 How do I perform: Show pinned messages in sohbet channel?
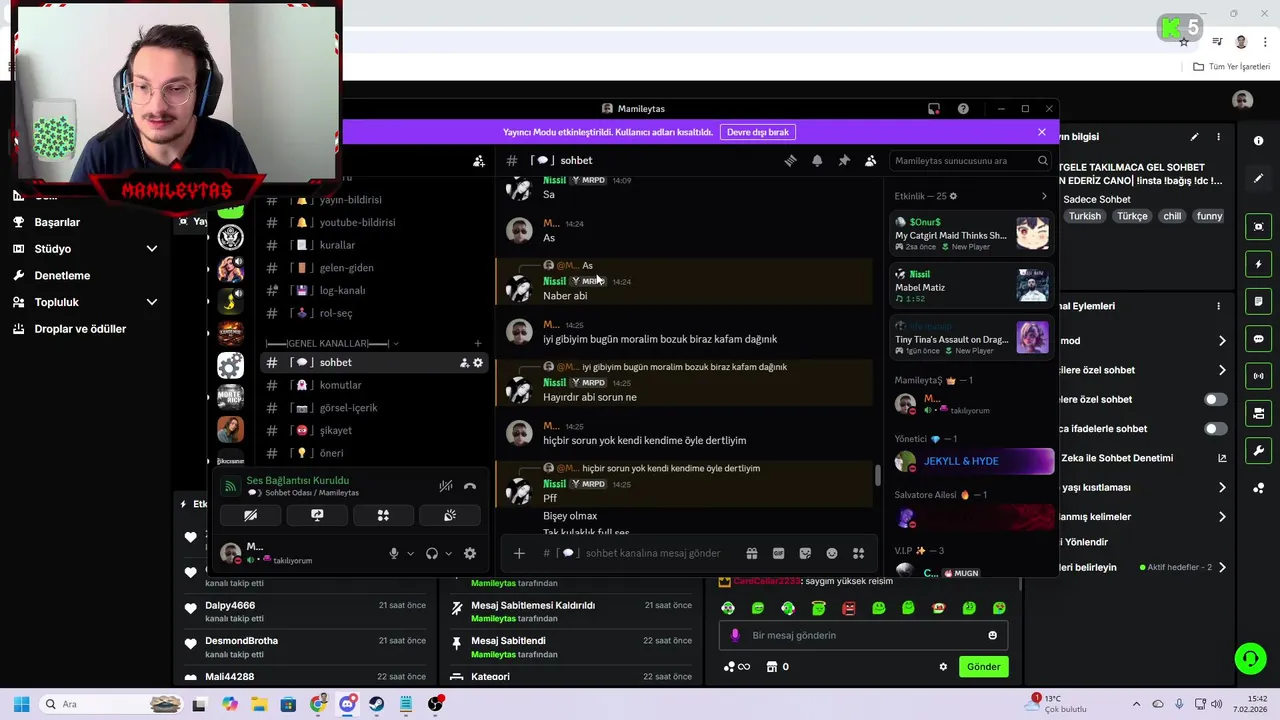tap(844, 160)
